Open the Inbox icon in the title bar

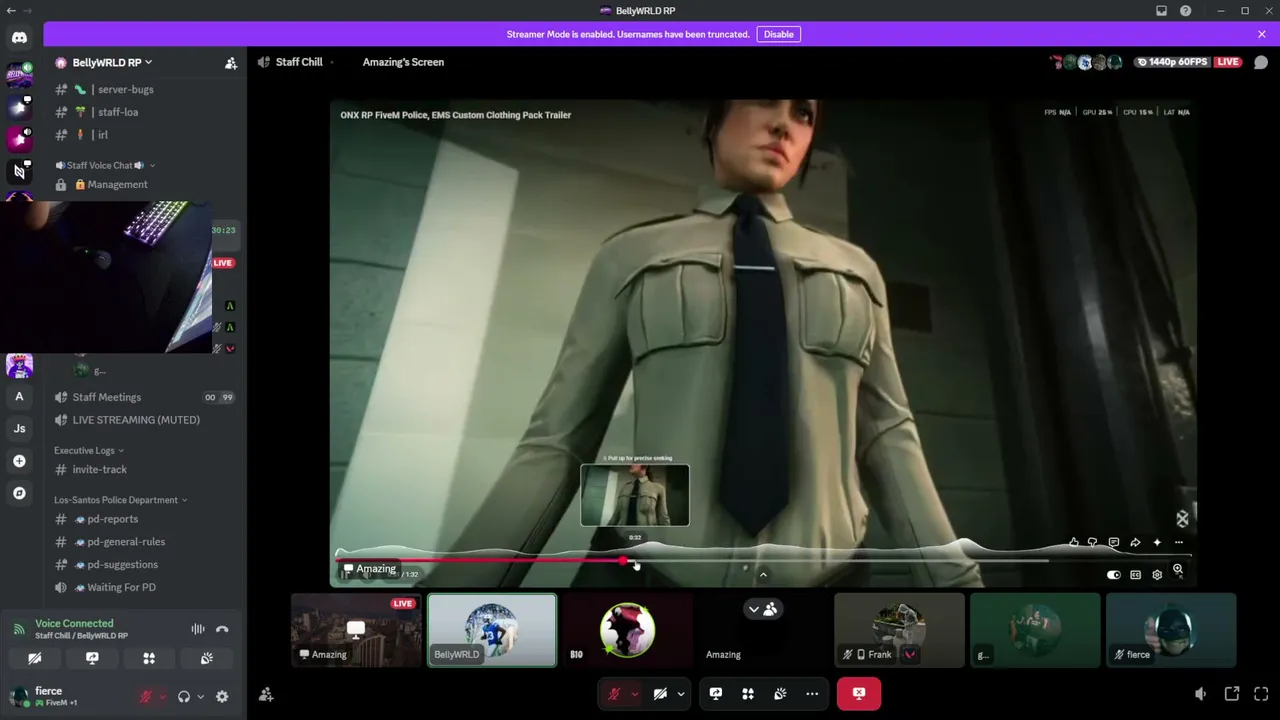pos(1161,11)
